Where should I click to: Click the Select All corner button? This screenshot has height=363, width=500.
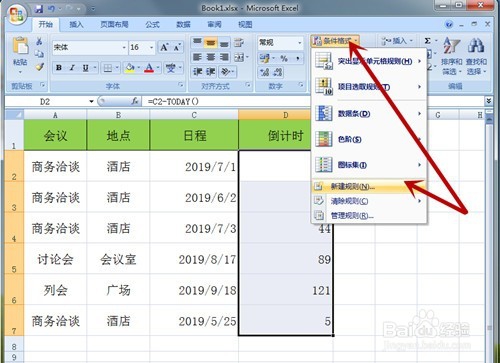click(x=14, y=115)
